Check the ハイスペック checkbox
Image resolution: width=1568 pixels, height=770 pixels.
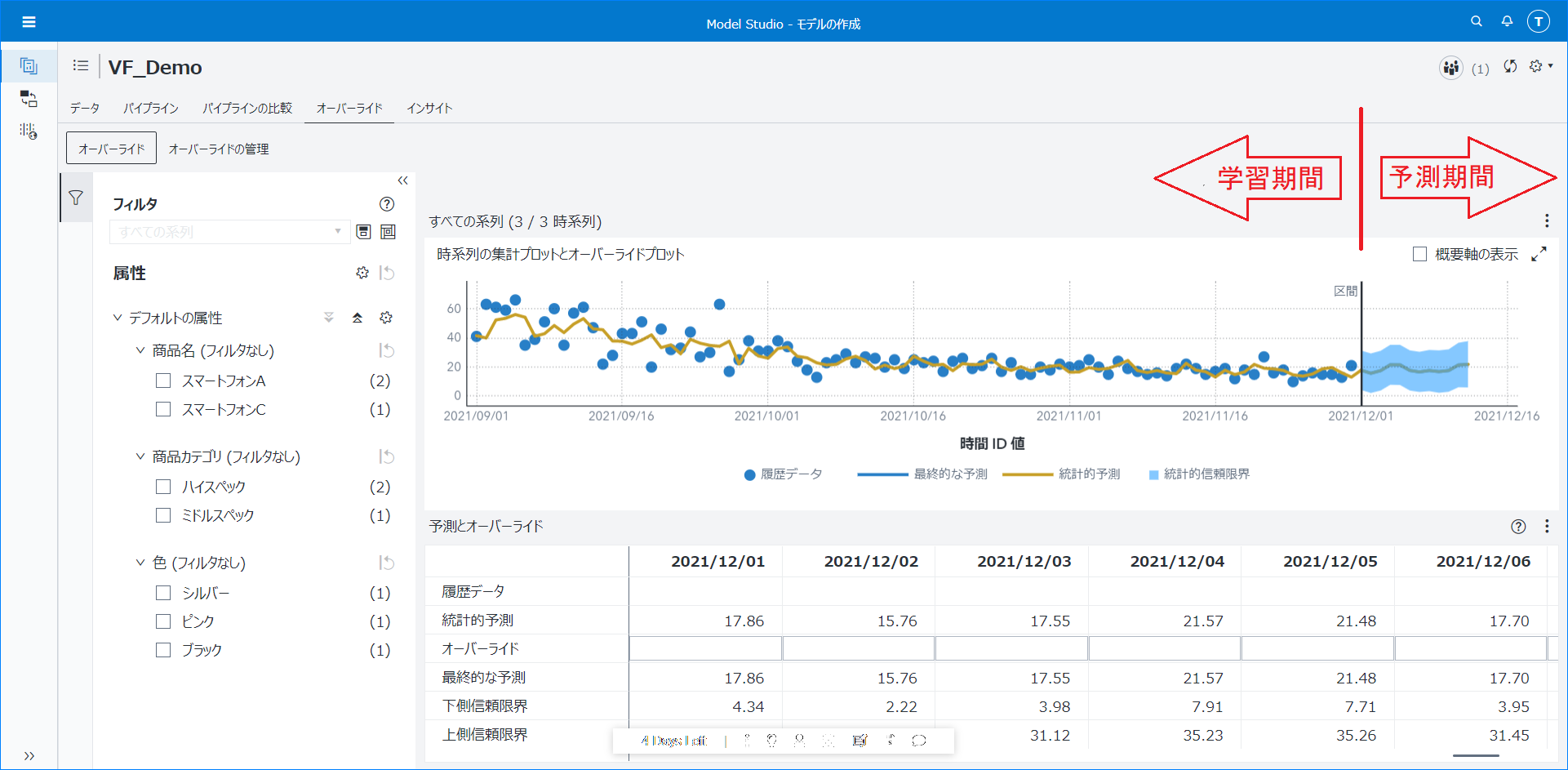163,487
